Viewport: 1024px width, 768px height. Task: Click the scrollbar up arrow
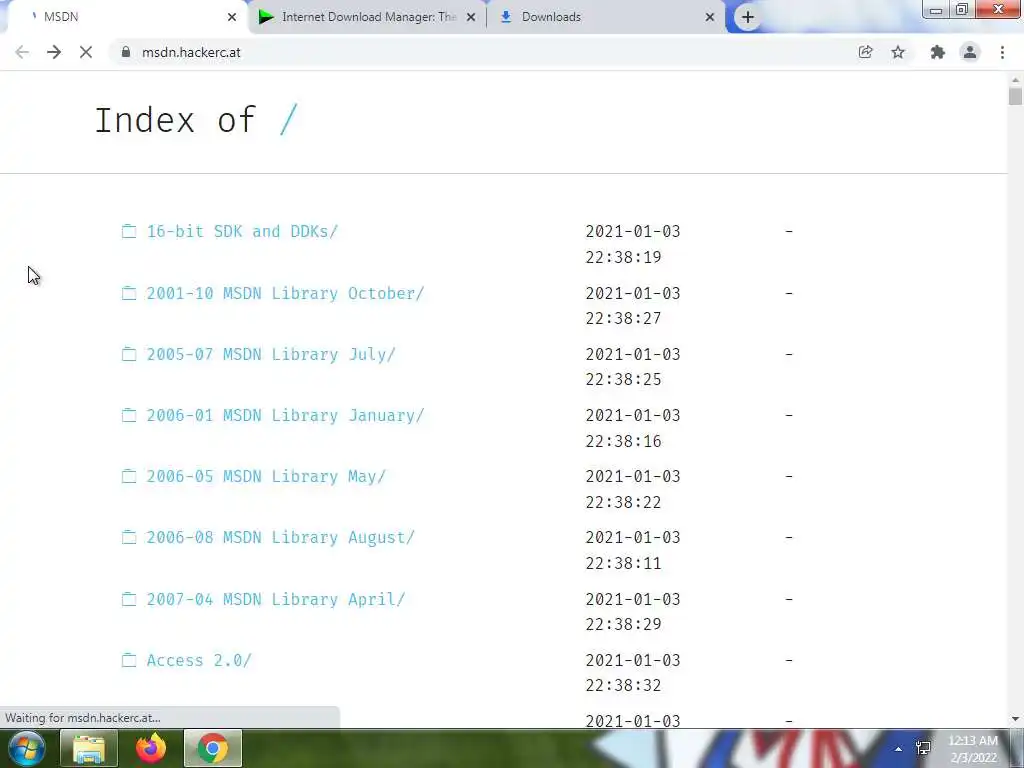click(1015, 80)
